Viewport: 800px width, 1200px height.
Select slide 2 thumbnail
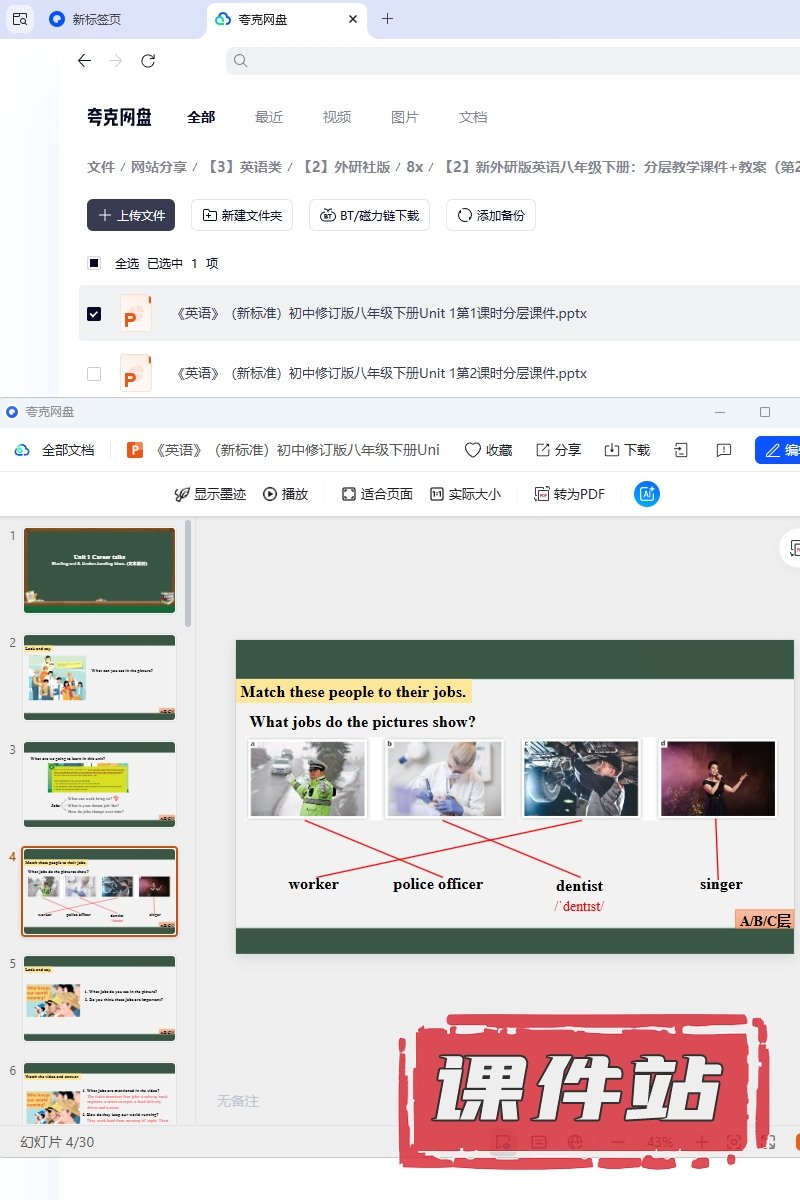(x=99, y=677)
